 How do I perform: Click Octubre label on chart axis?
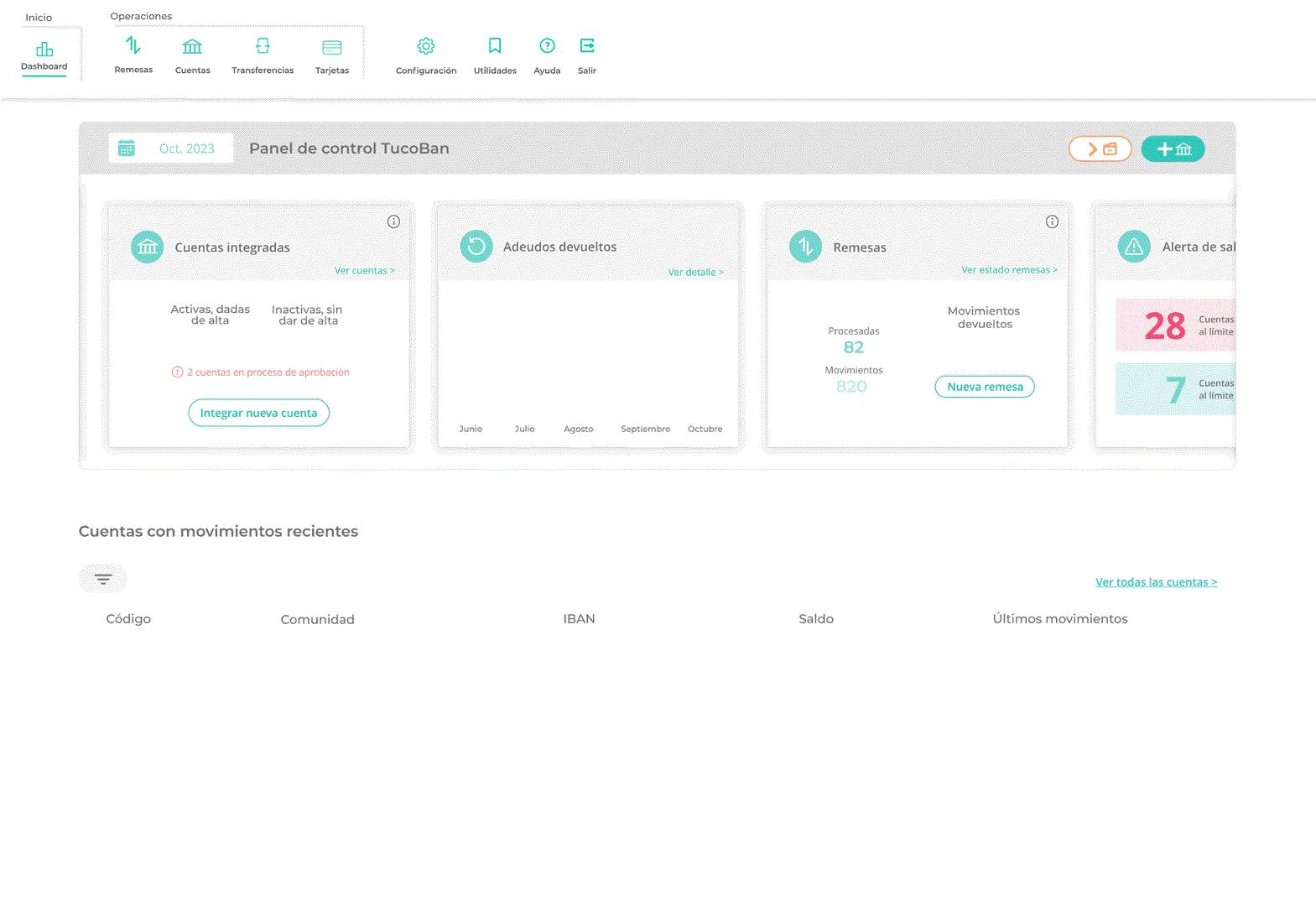pyautogui.click(x=705, y=429)
